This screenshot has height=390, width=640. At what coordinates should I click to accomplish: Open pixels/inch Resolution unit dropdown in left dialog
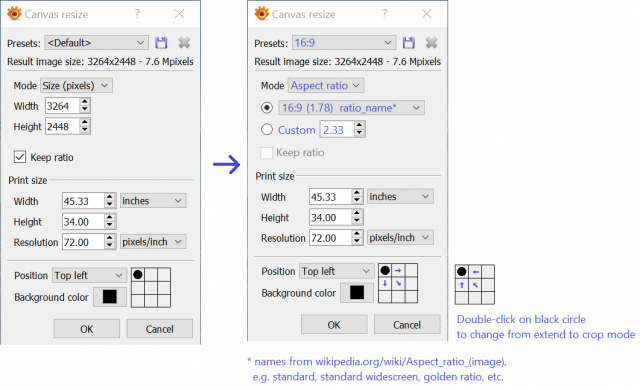pyautogui.click(x=153, y=242)
